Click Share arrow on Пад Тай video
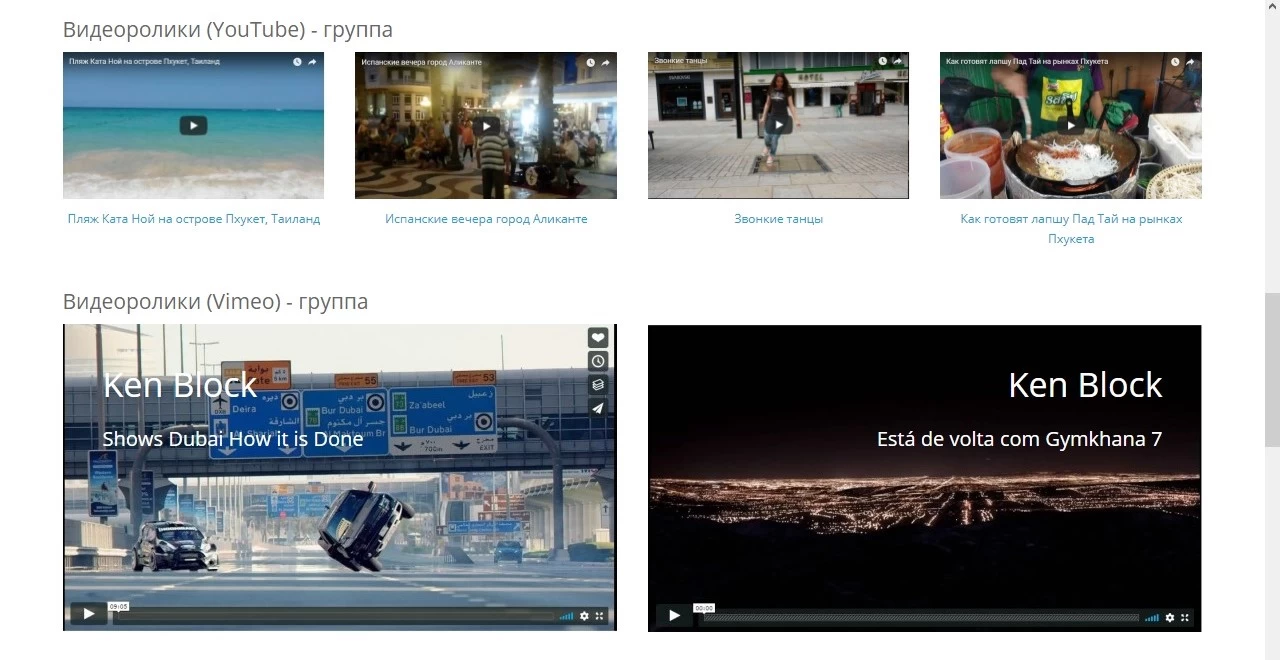 pos(1190,62)
